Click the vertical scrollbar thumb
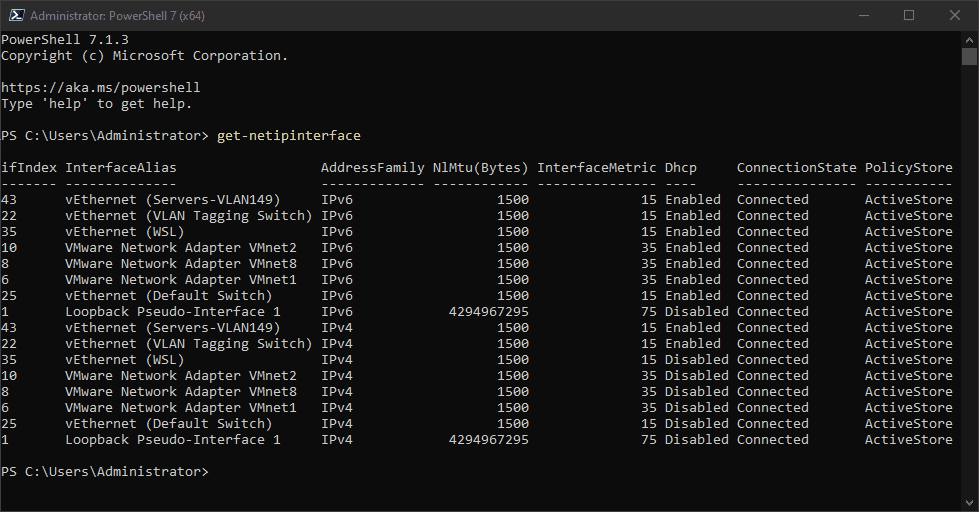Viewport: 979px width, 512px height. tap(969, 56)
